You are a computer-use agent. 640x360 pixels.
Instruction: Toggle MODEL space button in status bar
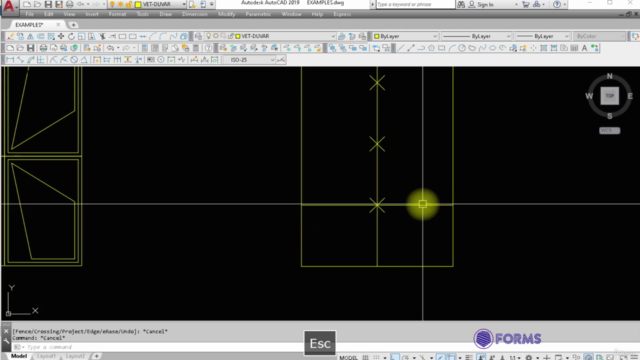(x=348, y=357)
